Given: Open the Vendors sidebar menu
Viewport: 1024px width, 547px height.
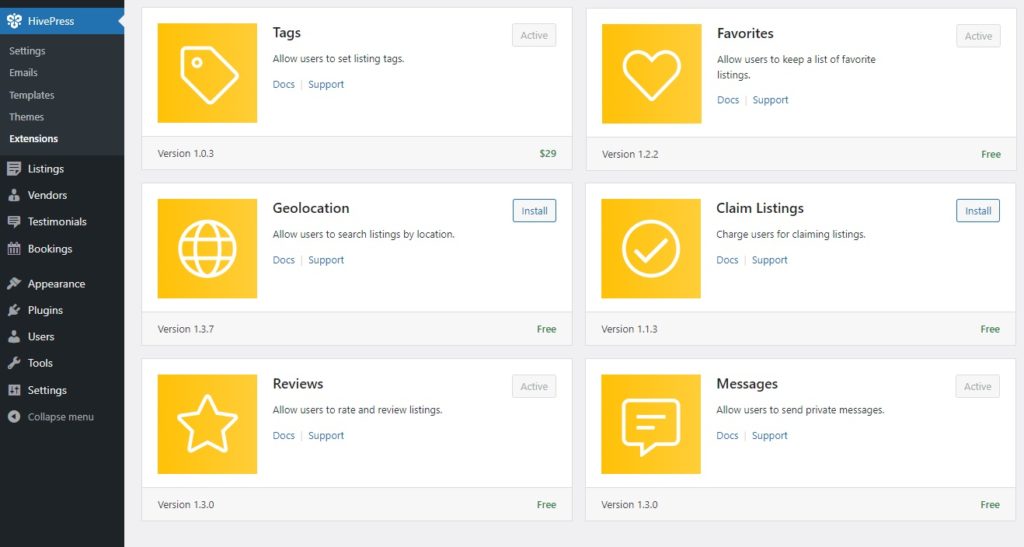Looking at the screenshot, I should coord(47,195).
